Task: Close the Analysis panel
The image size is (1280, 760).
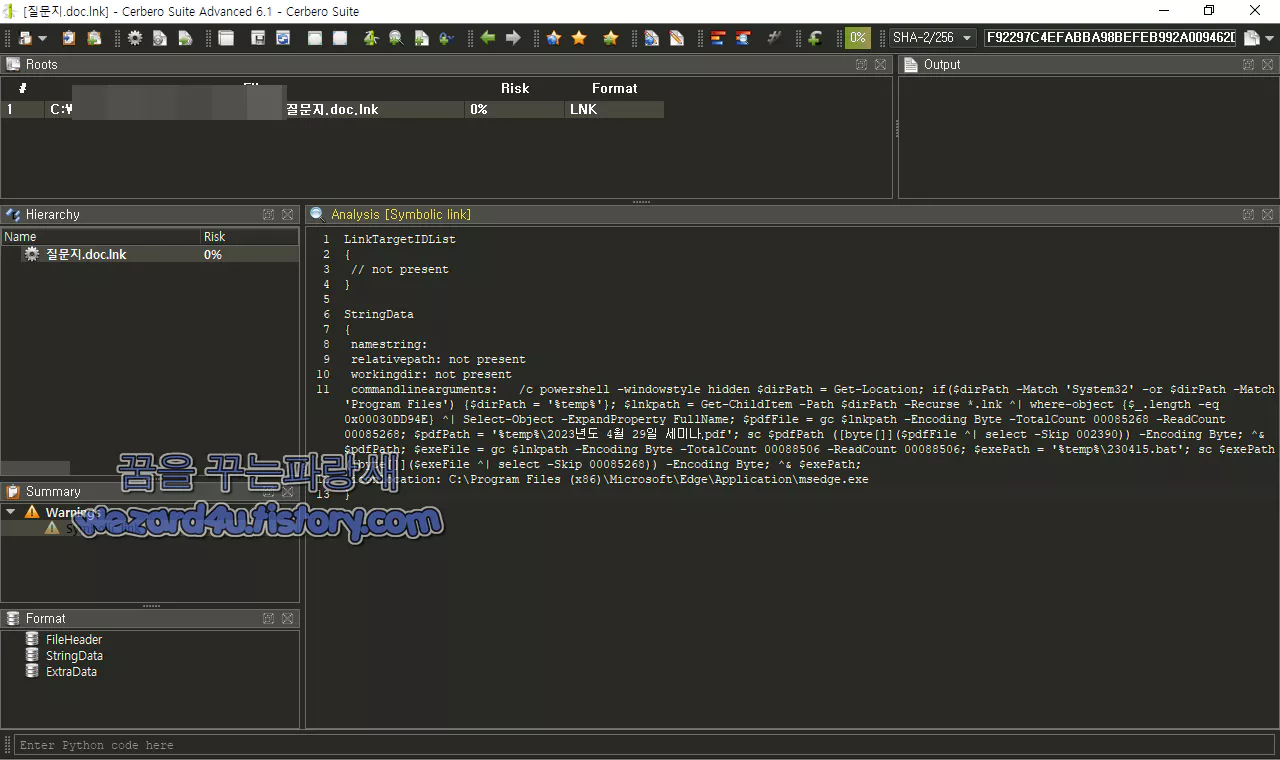Action: pos(1267,214)
